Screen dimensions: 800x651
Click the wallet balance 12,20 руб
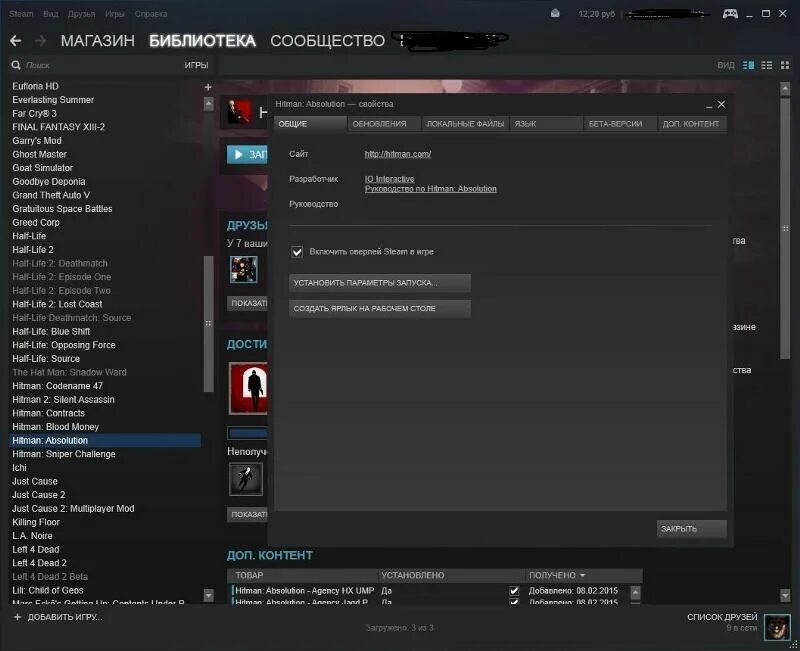[596, 14]
